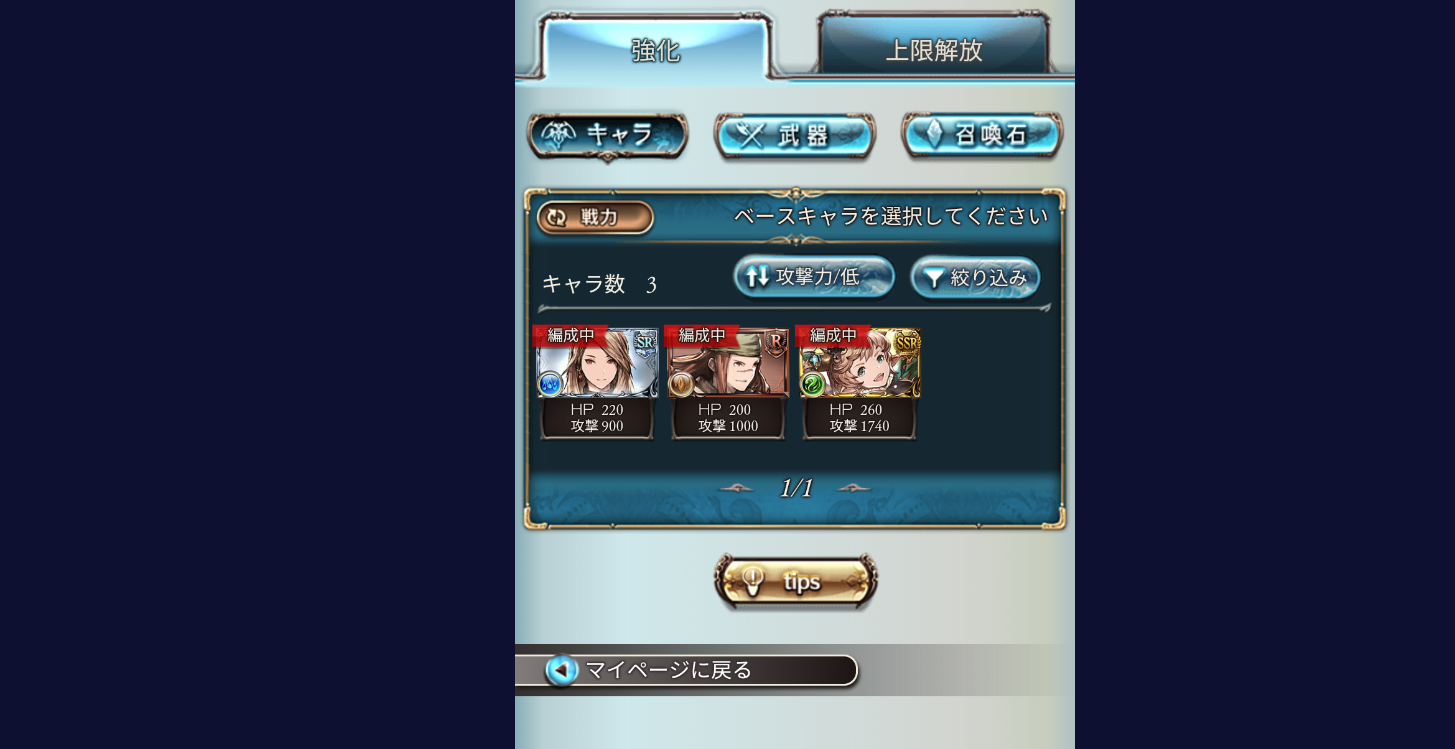The height and width of the screenshot is (749, 1455).
Task: Switch to the 強化 tab
Action: click(x=656, y=48)
